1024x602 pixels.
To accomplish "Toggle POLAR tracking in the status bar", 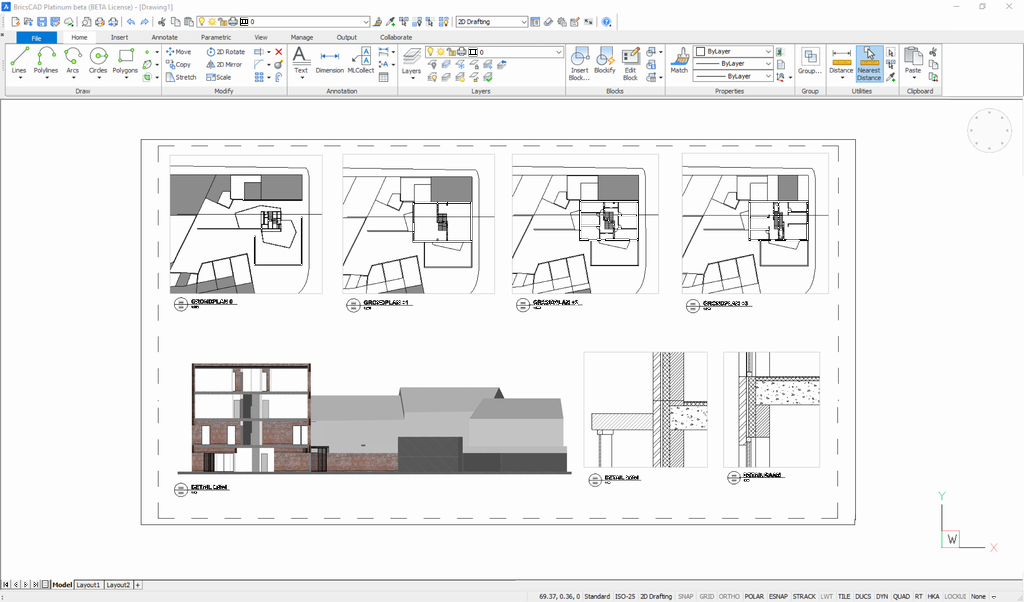I will (754, 596).
